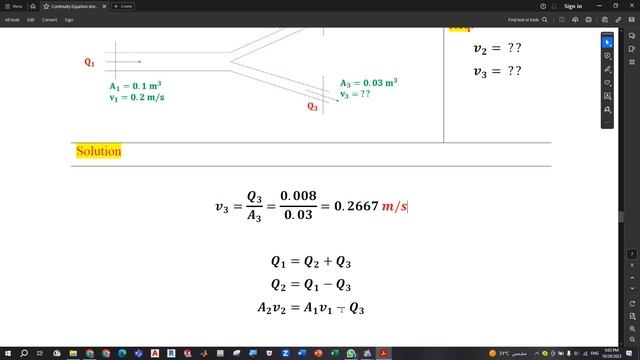Viewport: 640px width, 360px height.
Task: Choose the Add comment tool
Action: point(607,56)
